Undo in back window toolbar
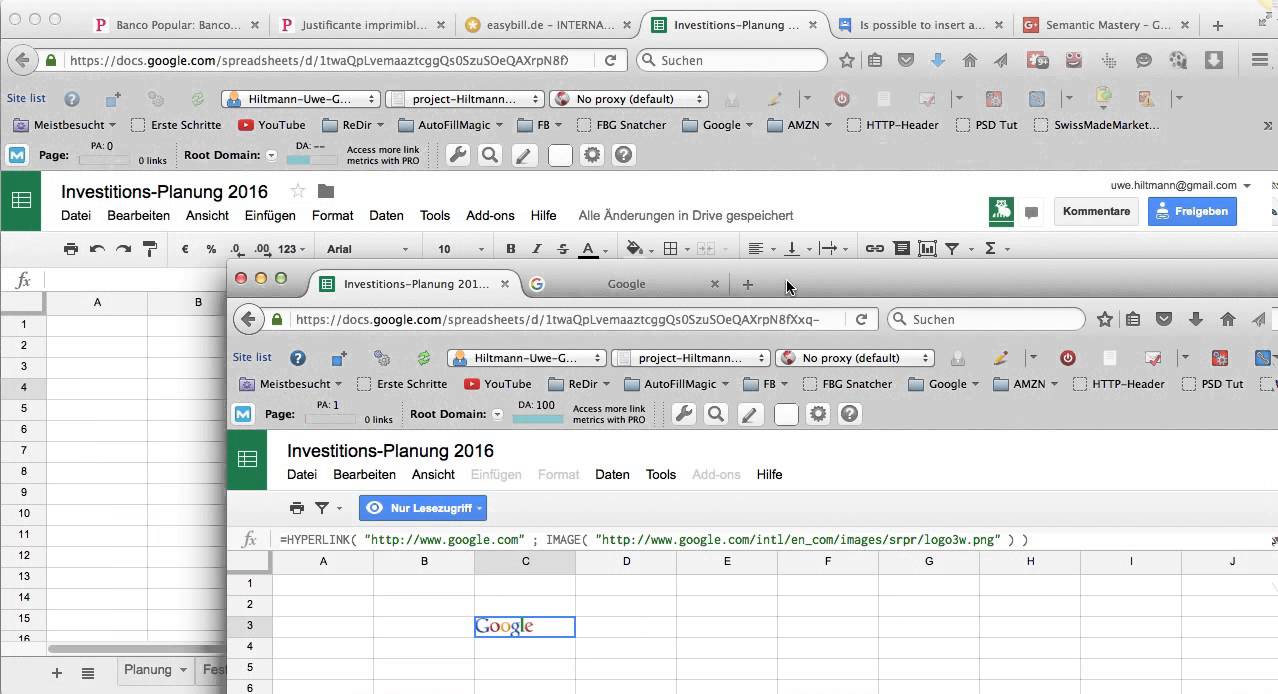This screenshot has width=1278, height=694. [x=97, y=249]
